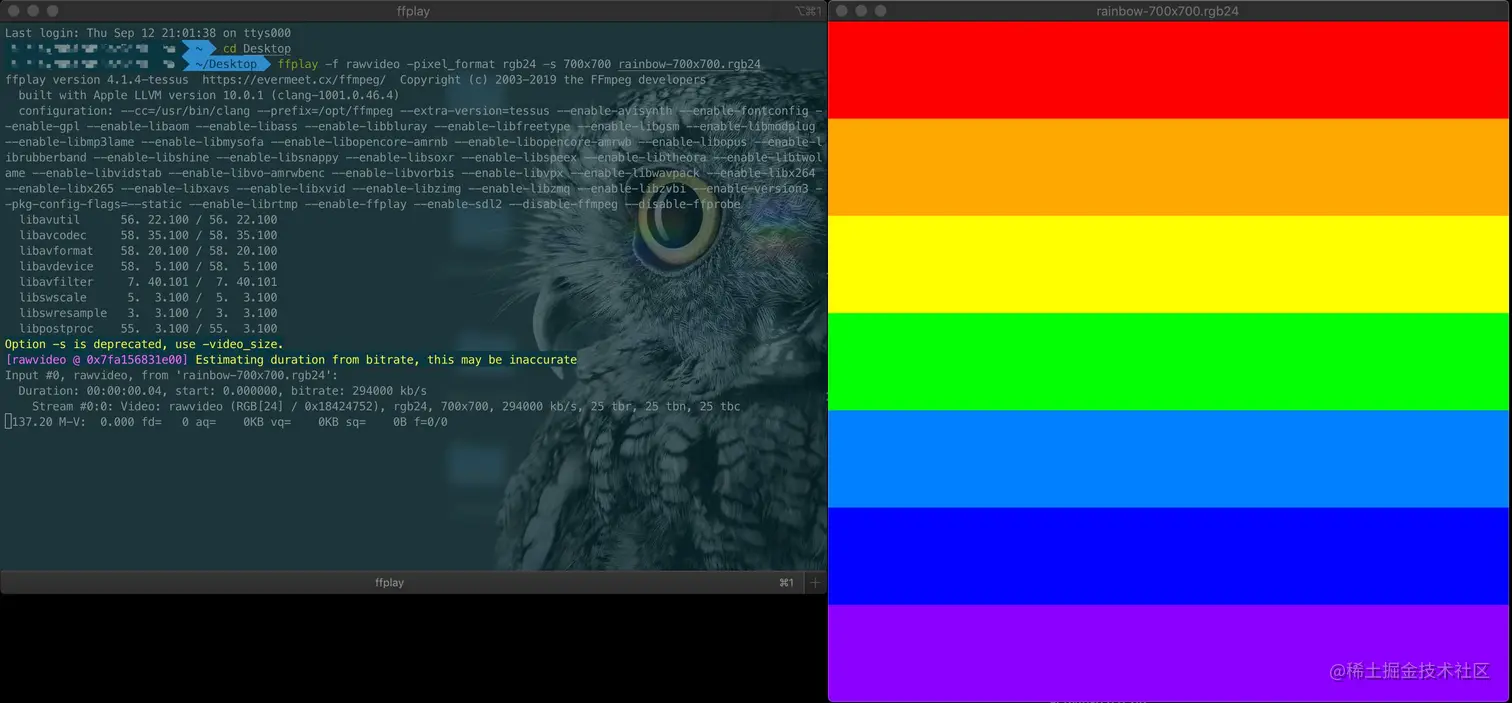Select the ~/Desktop powerline prompt segment
Image resolution: width=1512 pixels, height=703 pixels.
tap(228, 63)
